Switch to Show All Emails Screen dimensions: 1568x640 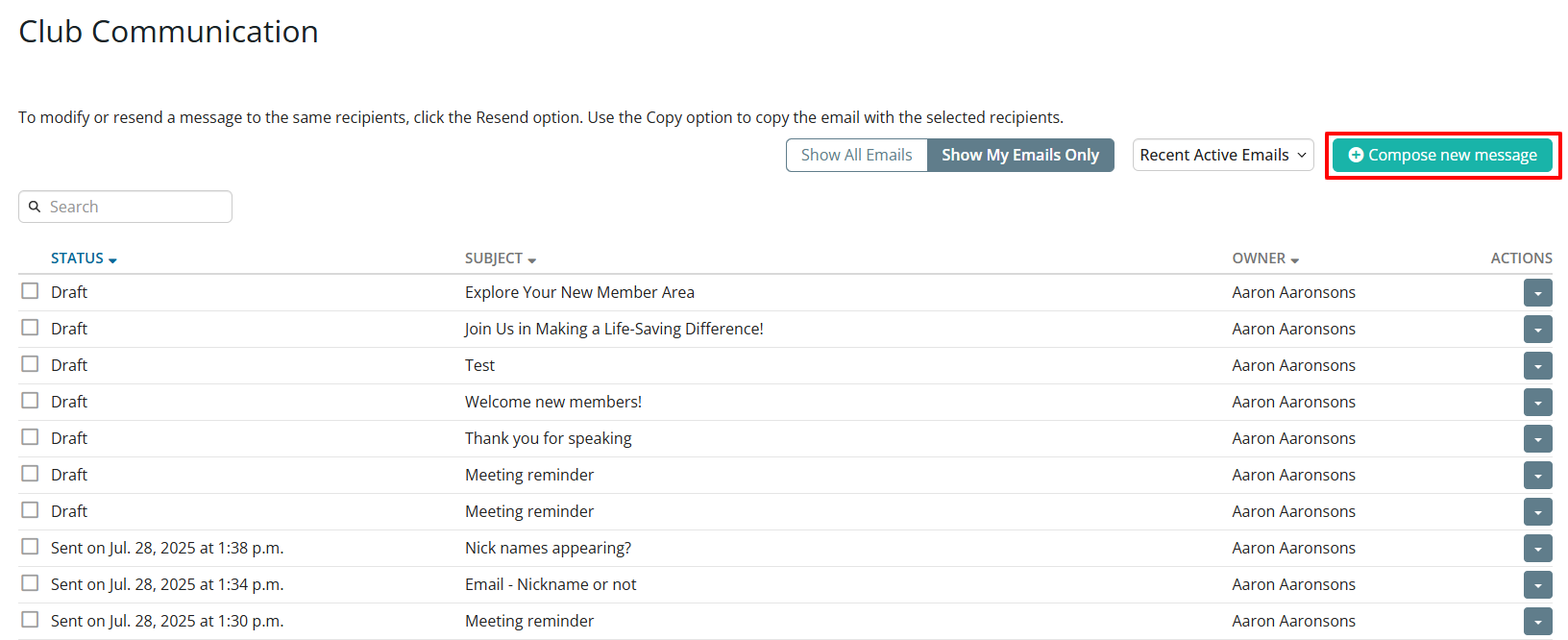856,155
